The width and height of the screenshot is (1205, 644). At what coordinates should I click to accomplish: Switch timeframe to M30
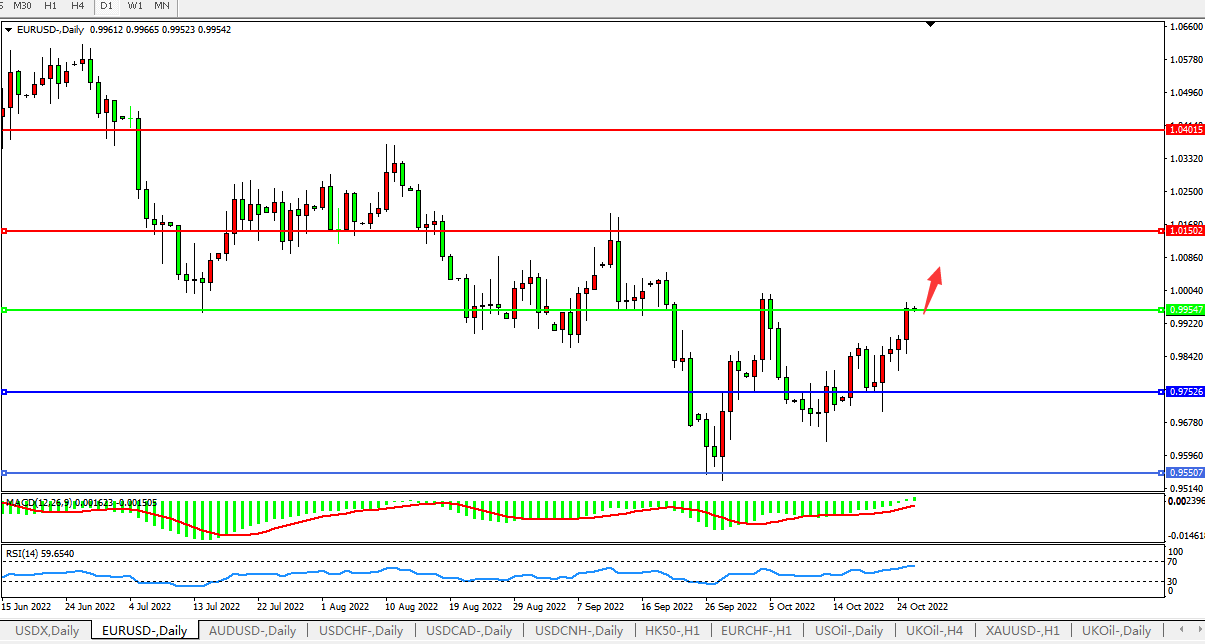23,6
